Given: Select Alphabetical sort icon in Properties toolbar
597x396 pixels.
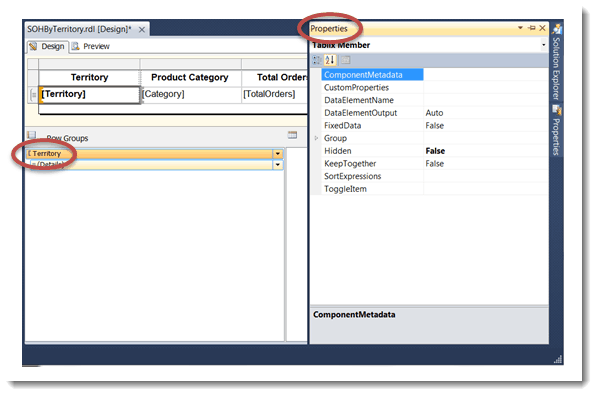Looking at the screenshot, I should click(x=330, y=60).
